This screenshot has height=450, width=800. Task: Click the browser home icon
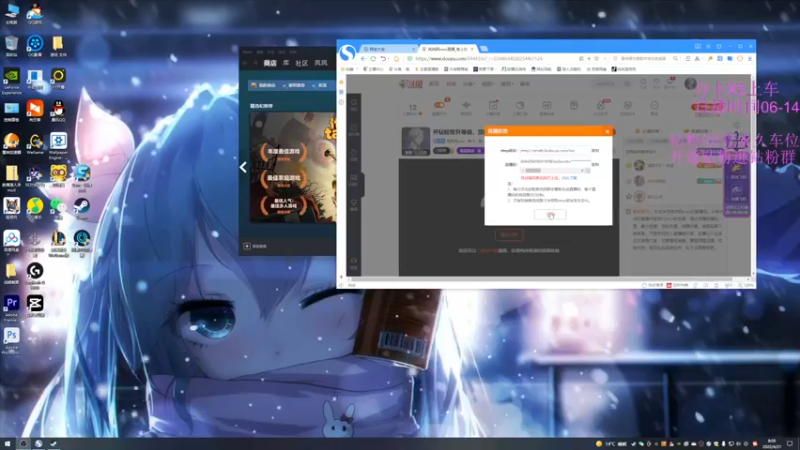coord(396,59)
